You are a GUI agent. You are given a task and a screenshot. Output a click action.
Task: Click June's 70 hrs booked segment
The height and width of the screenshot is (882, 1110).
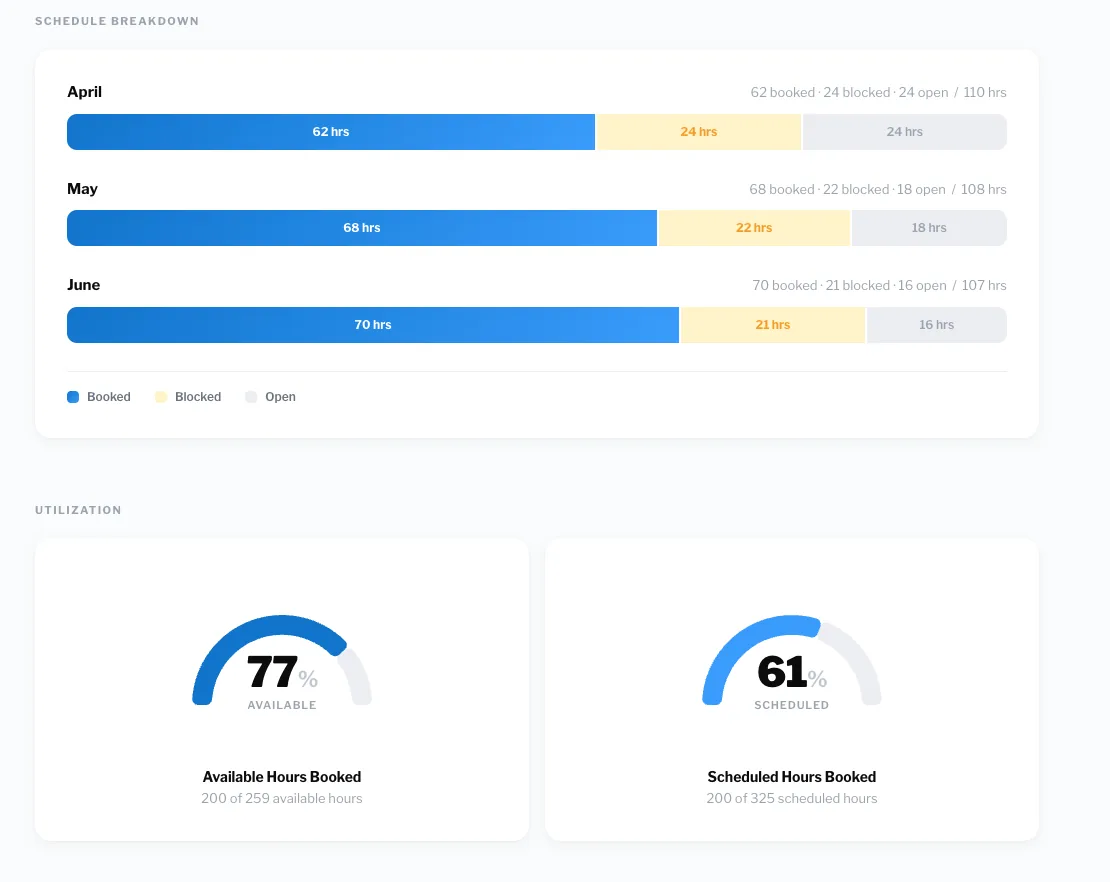pyautogui.click(x=373, y=325)
